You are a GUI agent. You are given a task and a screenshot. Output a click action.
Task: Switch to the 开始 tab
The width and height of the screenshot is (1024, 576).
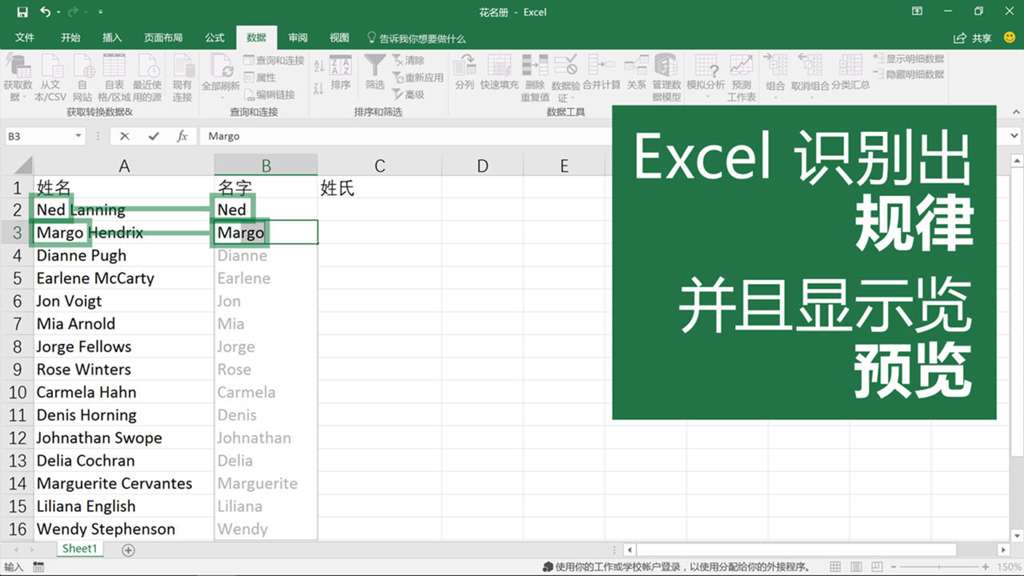pos(71,38)
